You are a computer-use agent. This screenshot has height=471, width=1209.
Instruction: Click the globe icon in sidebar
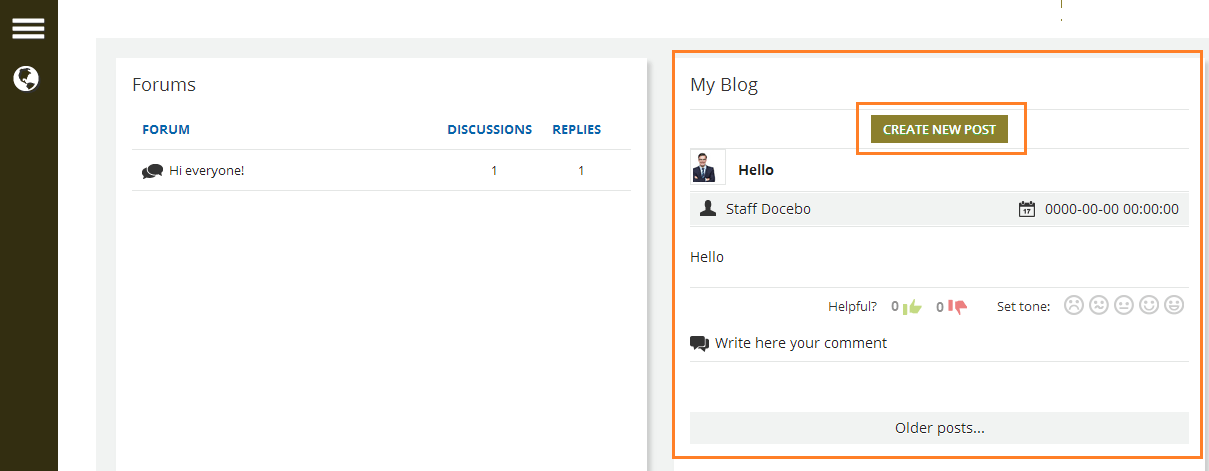(x=26, y=78)
